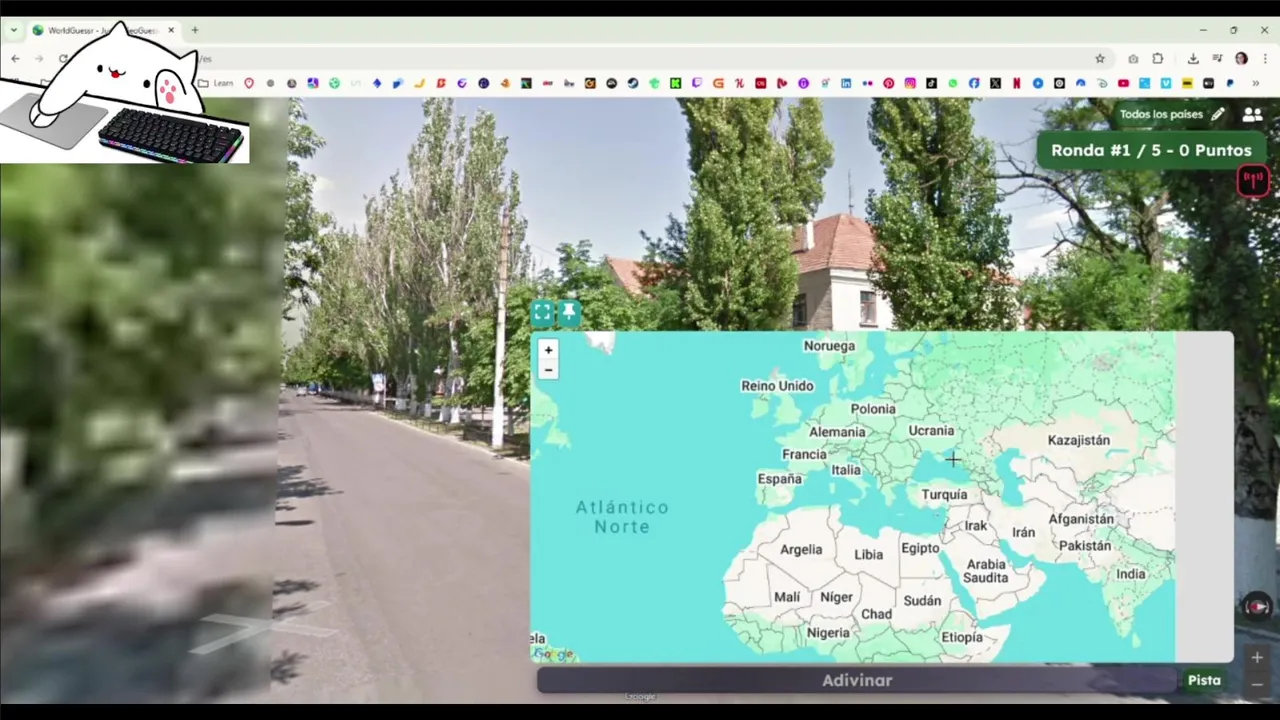Open the PayPal bookmark
This screenshot has height=720, width=1280.
1230,83
